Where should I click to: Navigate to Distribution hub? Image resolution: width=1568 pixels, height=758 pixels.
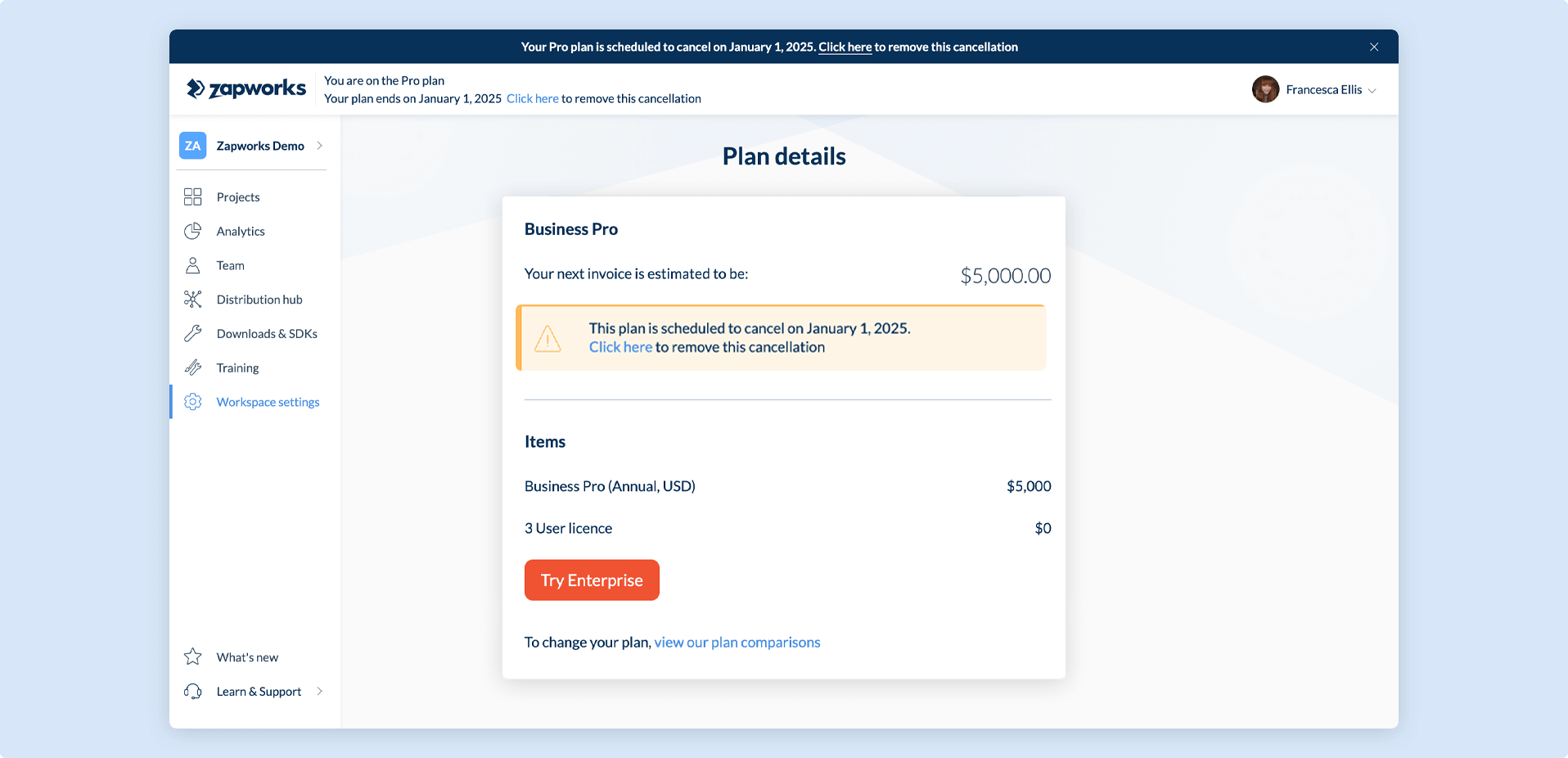pos(259,300)
